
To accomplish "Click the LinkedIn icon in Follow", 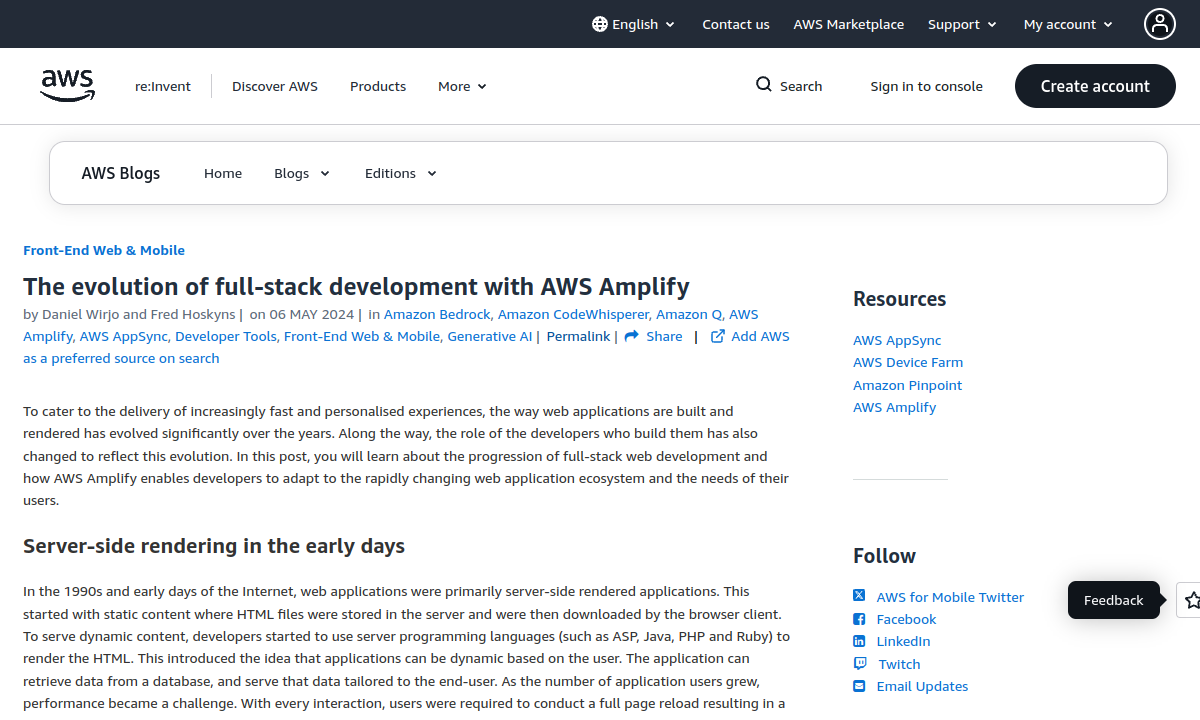I will [859, 641].
